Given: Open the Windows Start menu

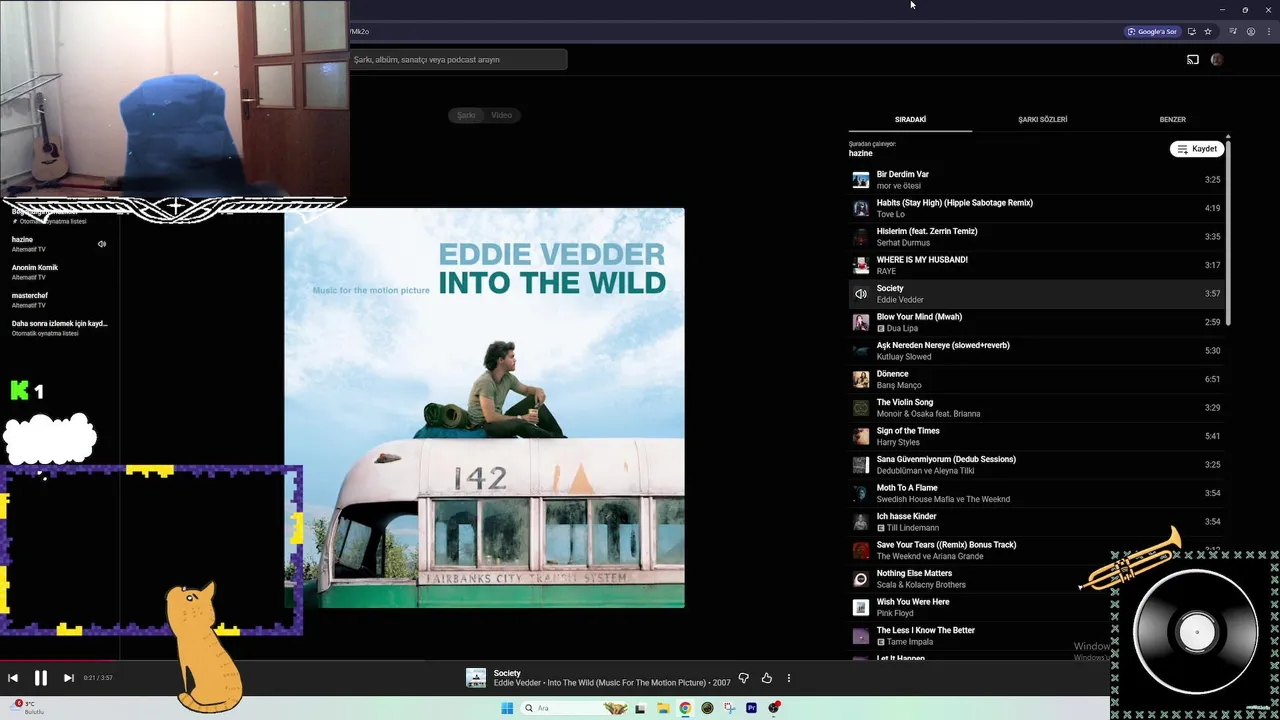Looking at the screenshot, I should pyautogui.click(x=507, y=708).
